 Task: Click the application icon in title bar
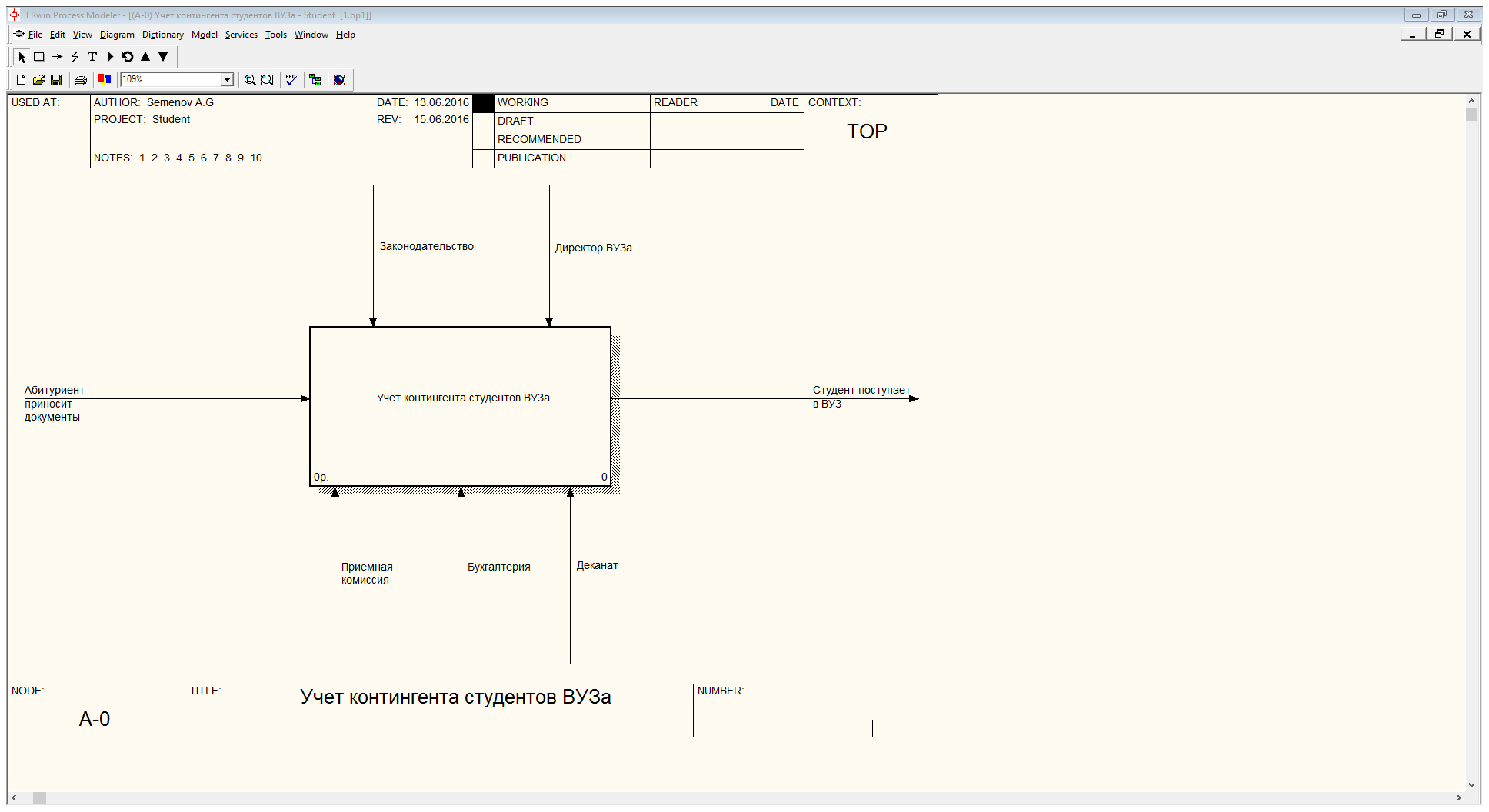pyautogui.click(x=15, y=15)
